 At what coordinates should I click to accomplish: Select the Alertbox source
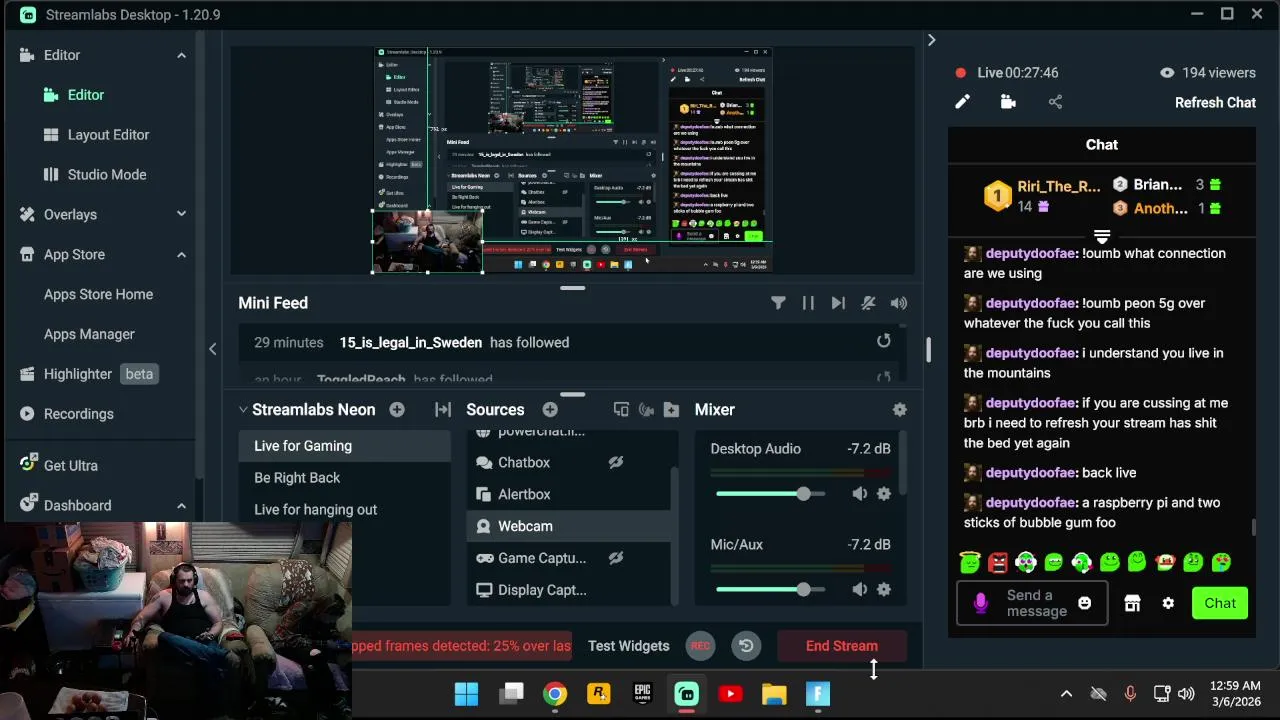[x=569, y=494]
